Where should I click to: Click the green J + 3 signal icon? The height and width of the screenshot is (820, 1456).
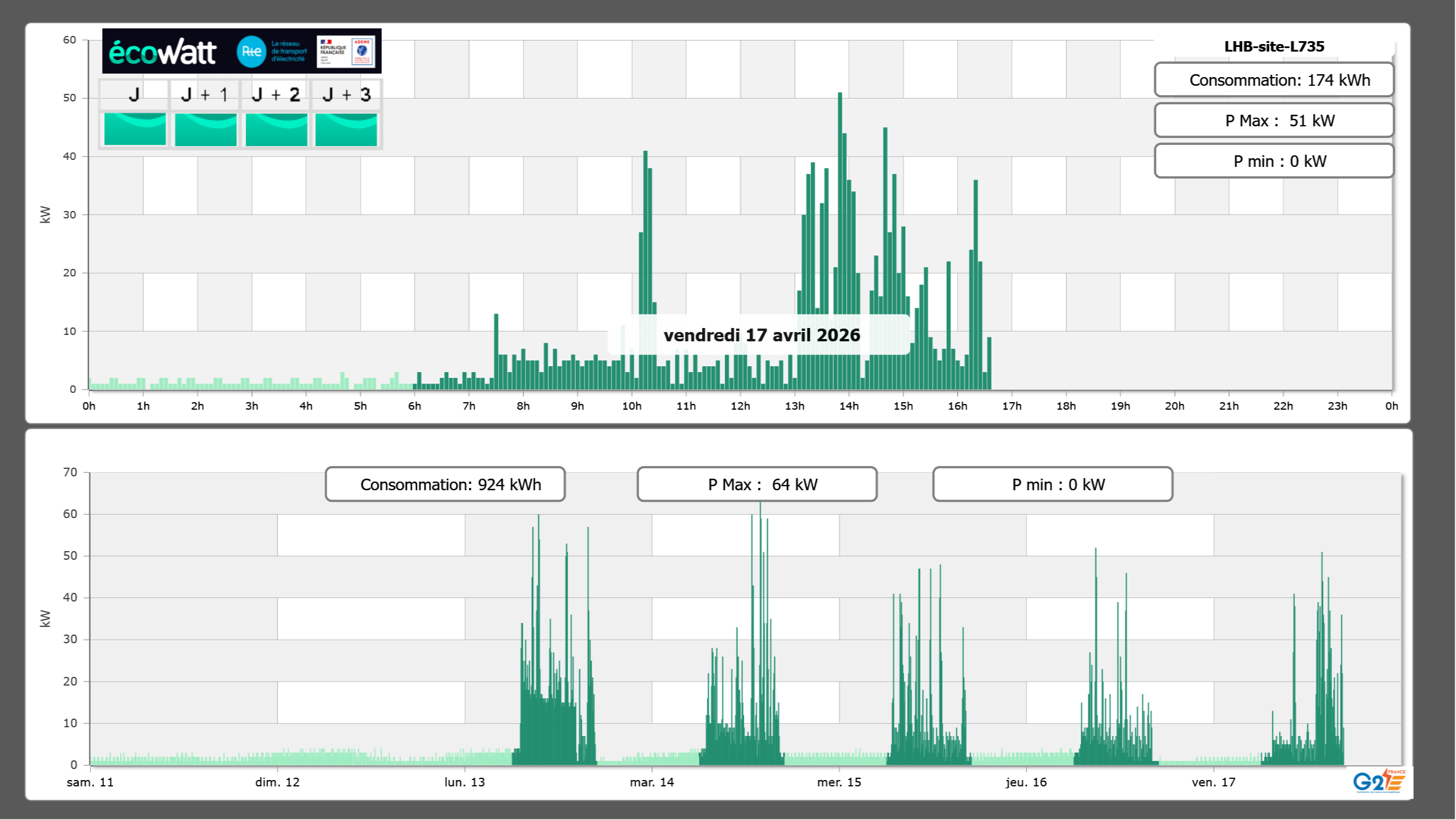click(x=346, y=129)
